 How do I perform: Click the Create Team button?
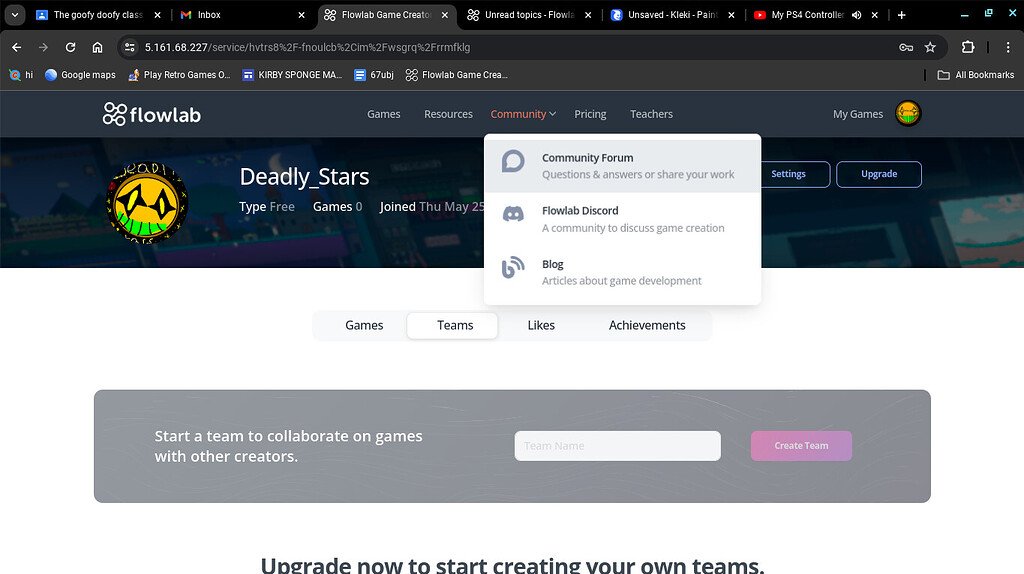click(801, 446)
